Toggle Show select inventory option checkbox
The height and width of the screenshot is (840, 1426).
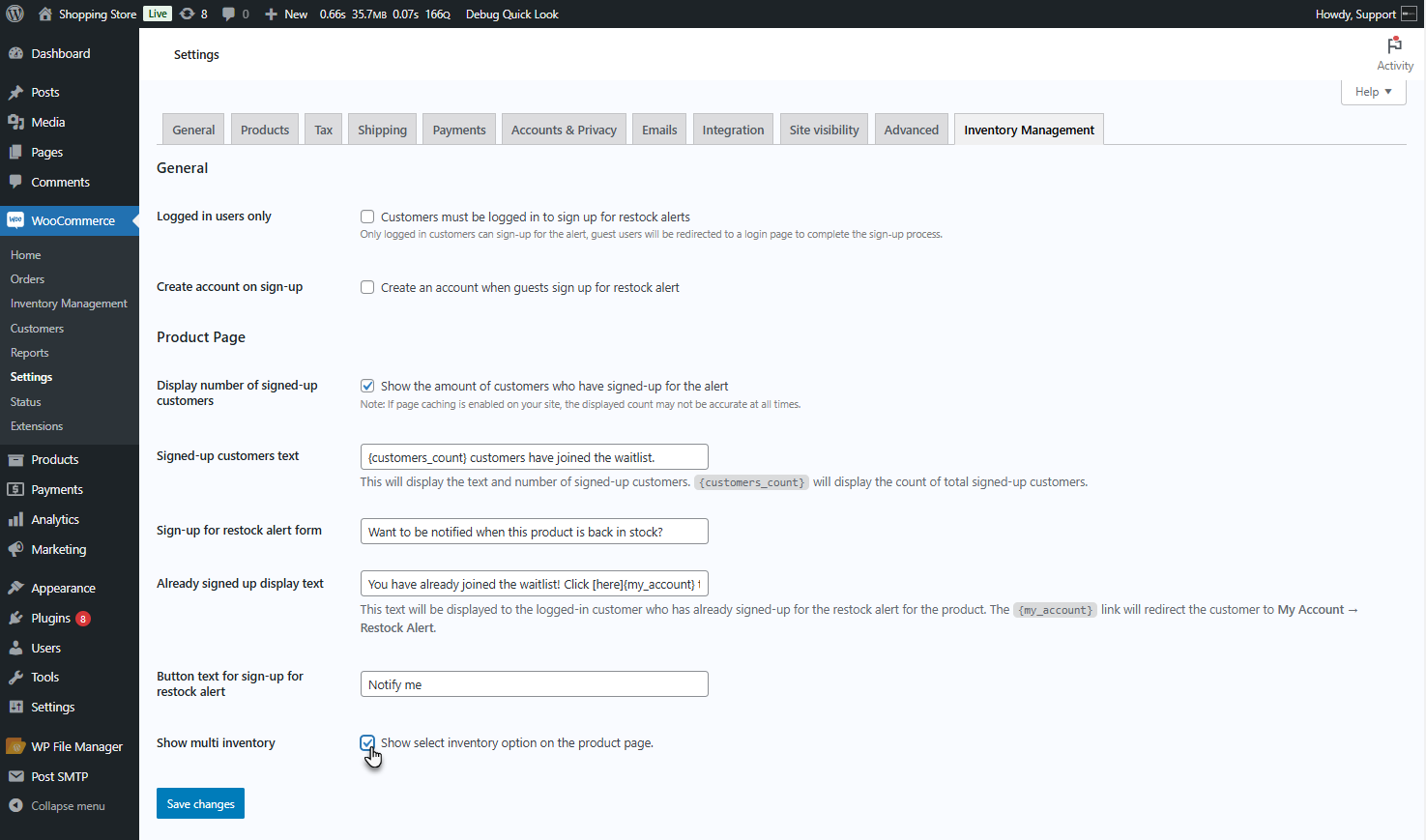(x=367, y=742)
